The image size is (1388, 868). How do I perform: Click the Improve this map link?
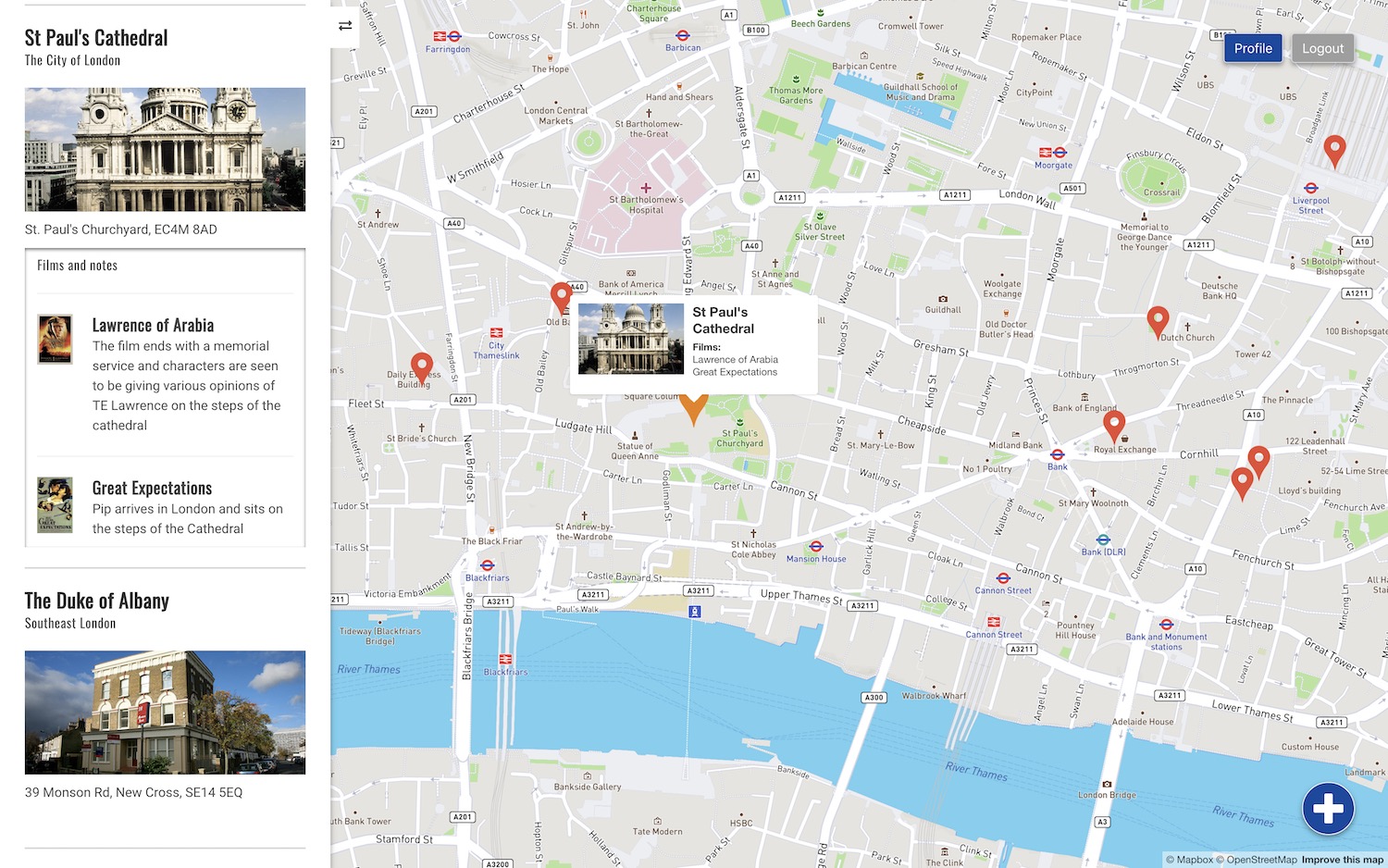(1342, 860)
